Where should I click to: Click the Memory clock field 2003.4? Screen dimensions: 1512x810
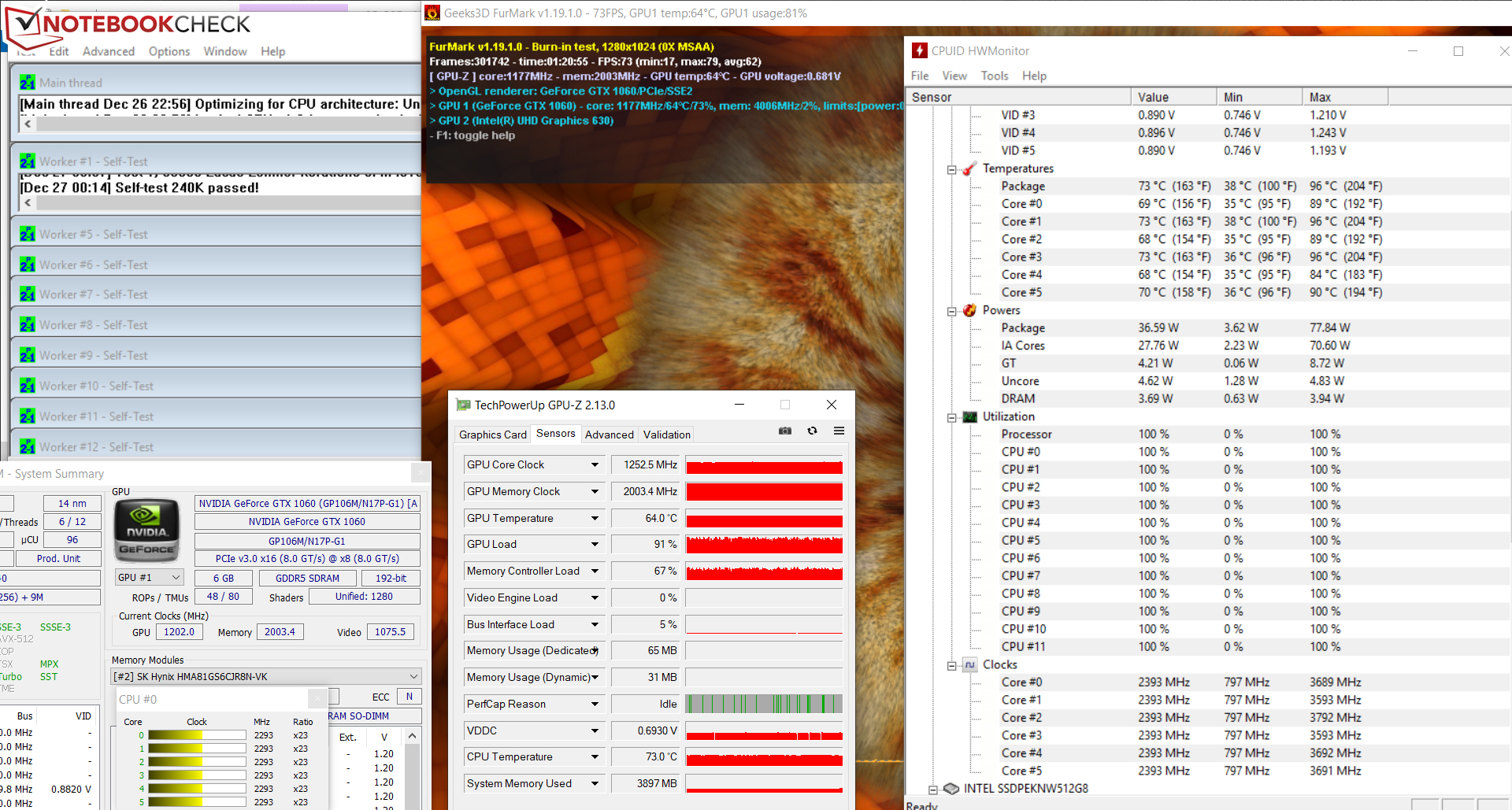pos(280,631)
